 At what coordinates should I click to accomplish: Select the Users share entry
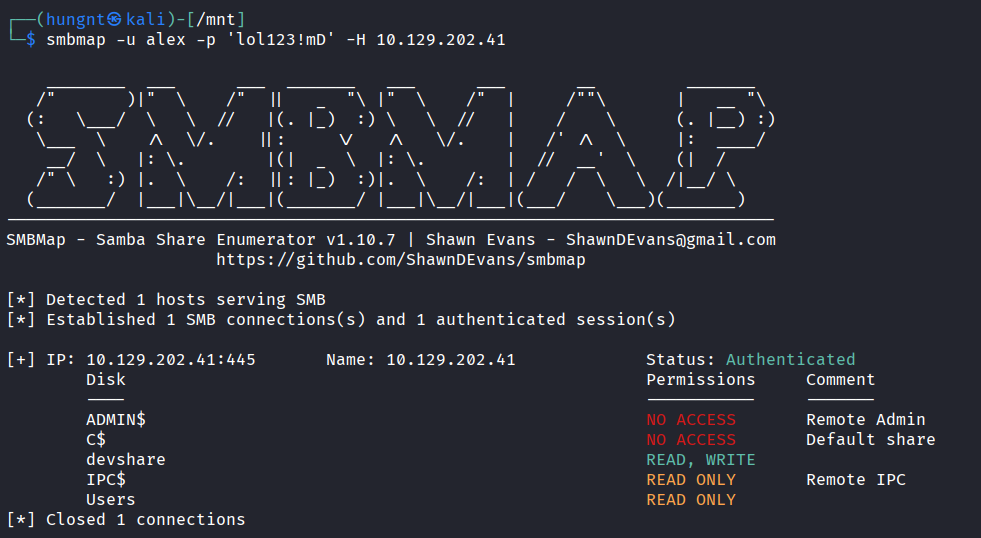coord(111,500)
